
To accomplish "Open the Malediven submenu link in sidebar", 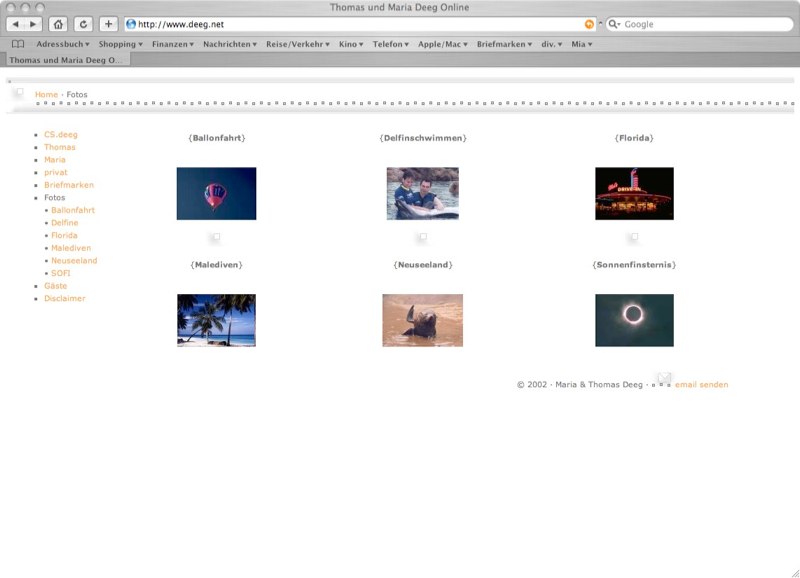I will 71,248.
